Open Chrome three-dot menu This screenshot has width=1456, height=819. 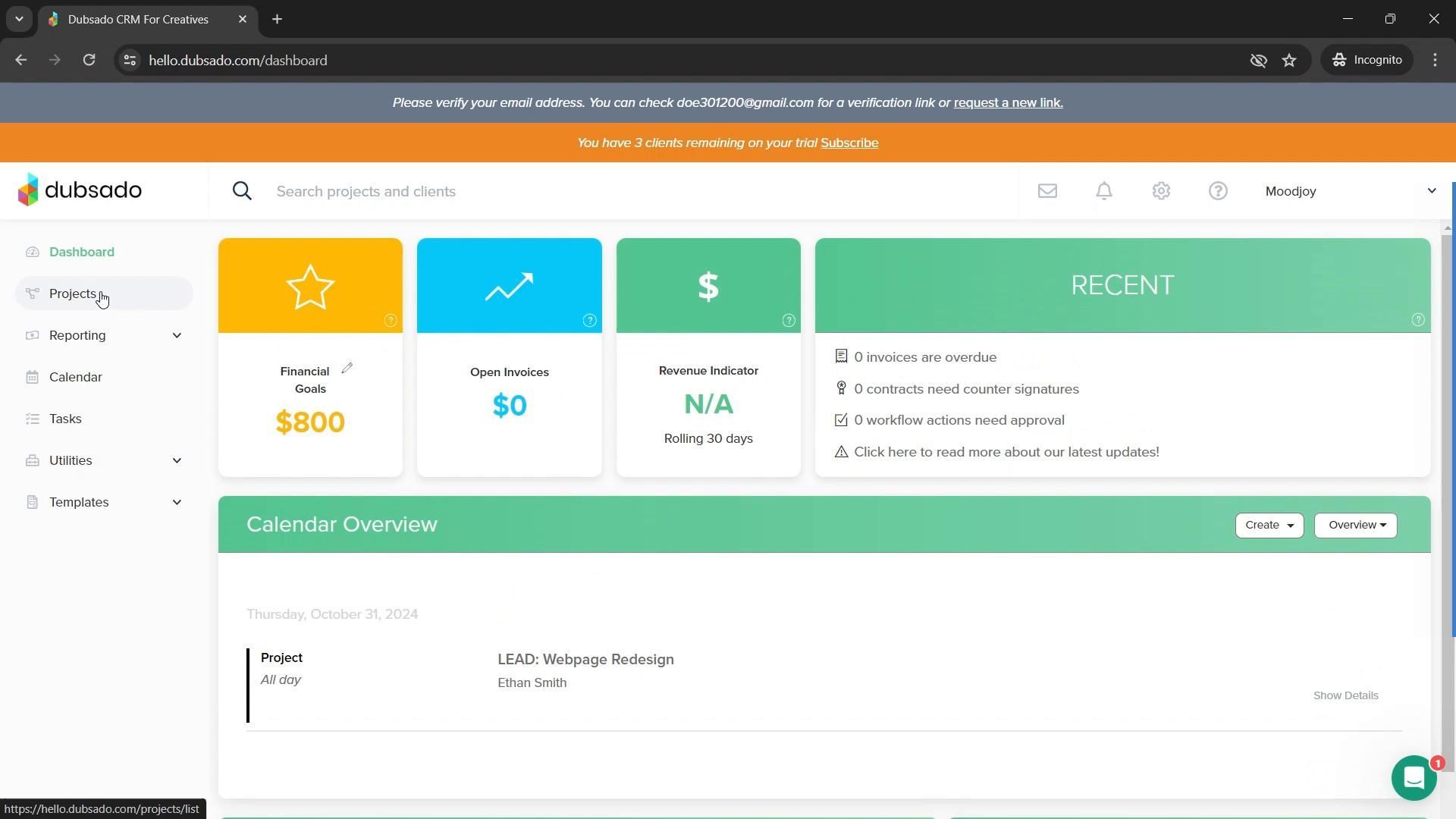[x=1435, y=60]
